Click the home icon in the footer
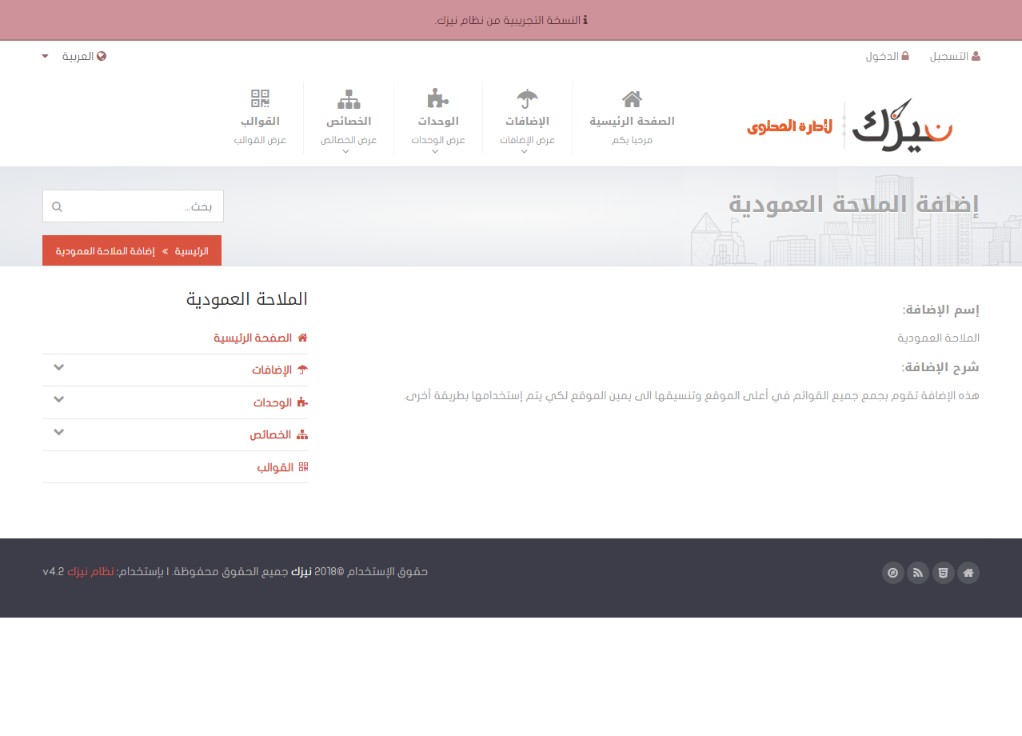Viewport: 1022px width, 736px height. coord(967,573)
